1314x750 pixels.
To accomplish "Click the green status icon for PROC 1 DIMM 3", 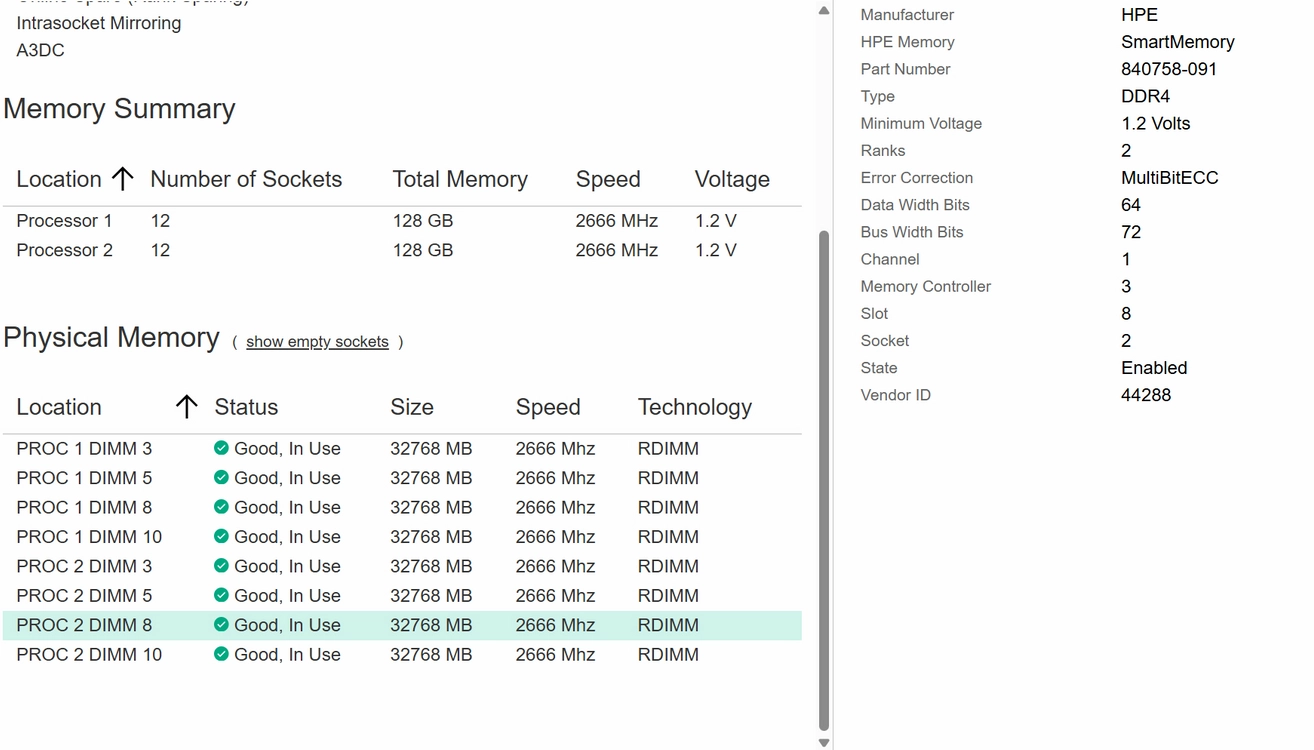I will (221, 448).
